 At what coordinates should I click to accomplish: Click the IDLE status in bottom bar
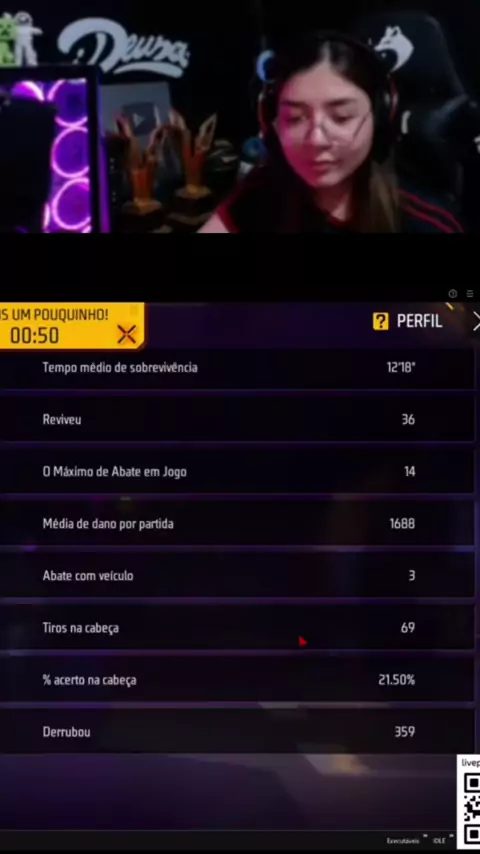point(439,841)
